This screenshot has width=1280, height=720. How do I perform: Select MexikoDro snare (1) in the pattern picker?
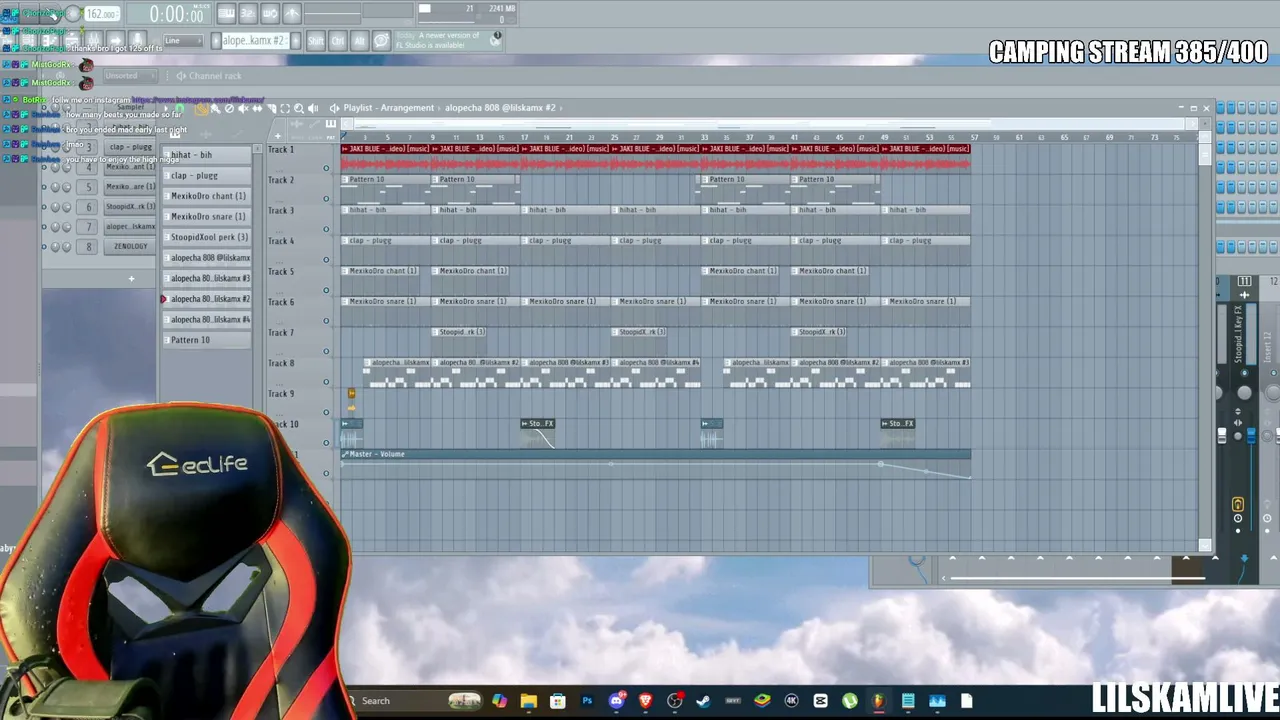tap(207, 216)
